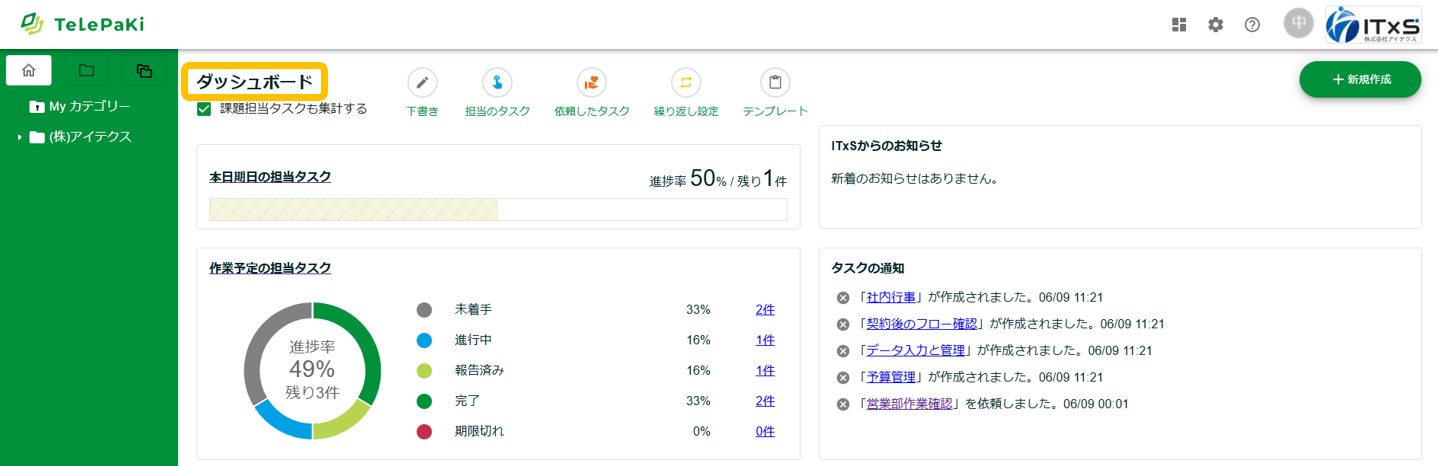Open テンプレート template clipboard icon

click(x=775, y=83)
